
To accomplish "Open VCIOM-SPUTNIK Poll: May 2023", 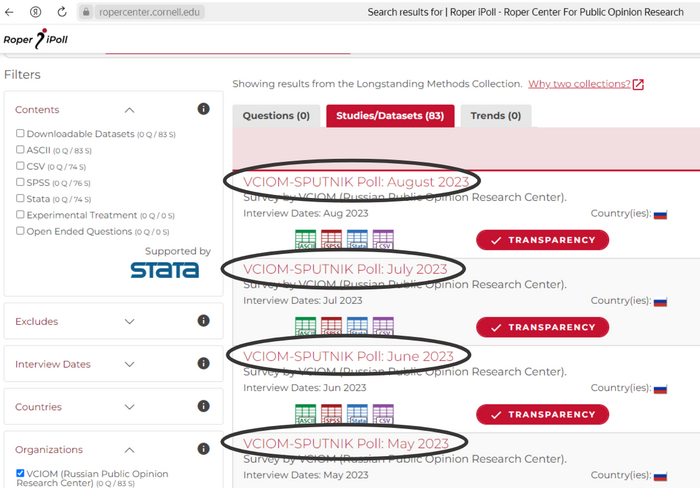I will pos(346,443).
